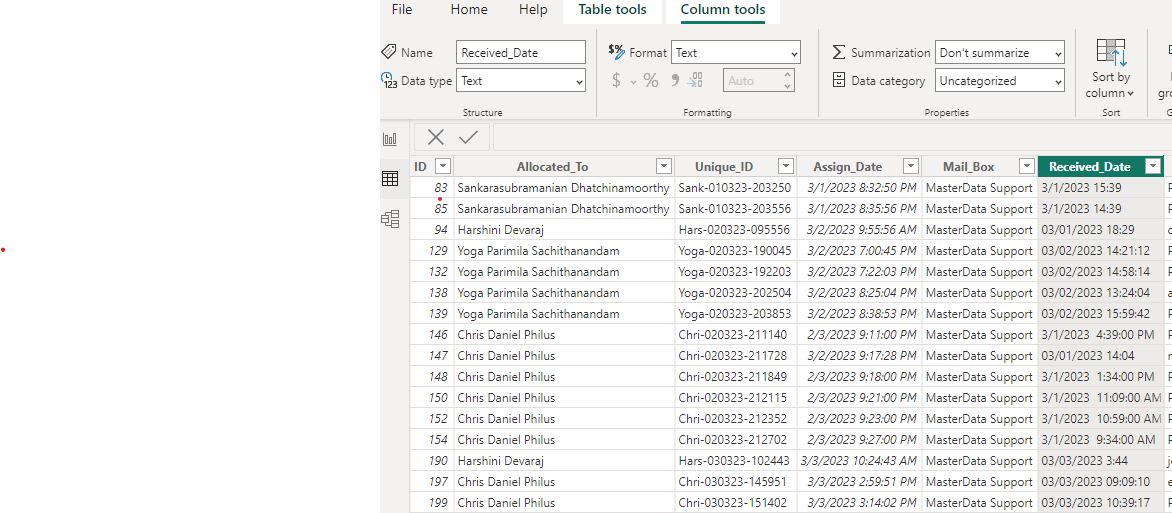The image size is (1172, 513).
Task: Select the Column tools tab
Action: (723, 10)
